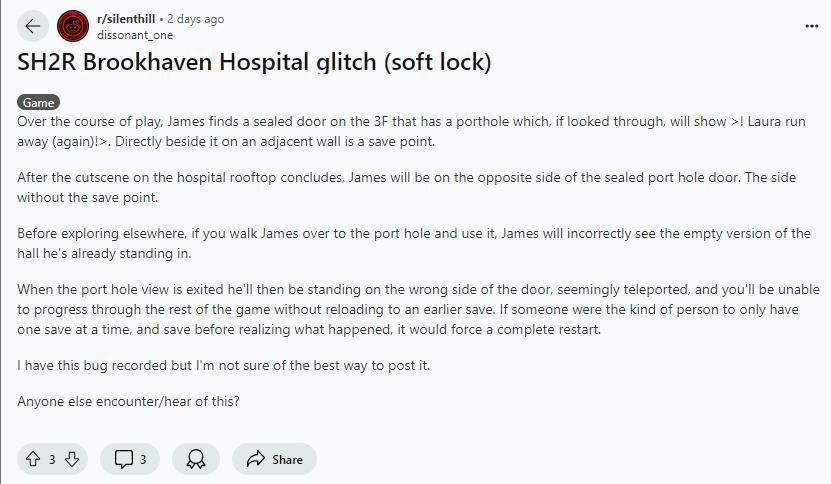The height and width of the screenshot is (484, 831).
Task: Click the "Anyone else encounter/hear of this?" line
Action: 128,401
